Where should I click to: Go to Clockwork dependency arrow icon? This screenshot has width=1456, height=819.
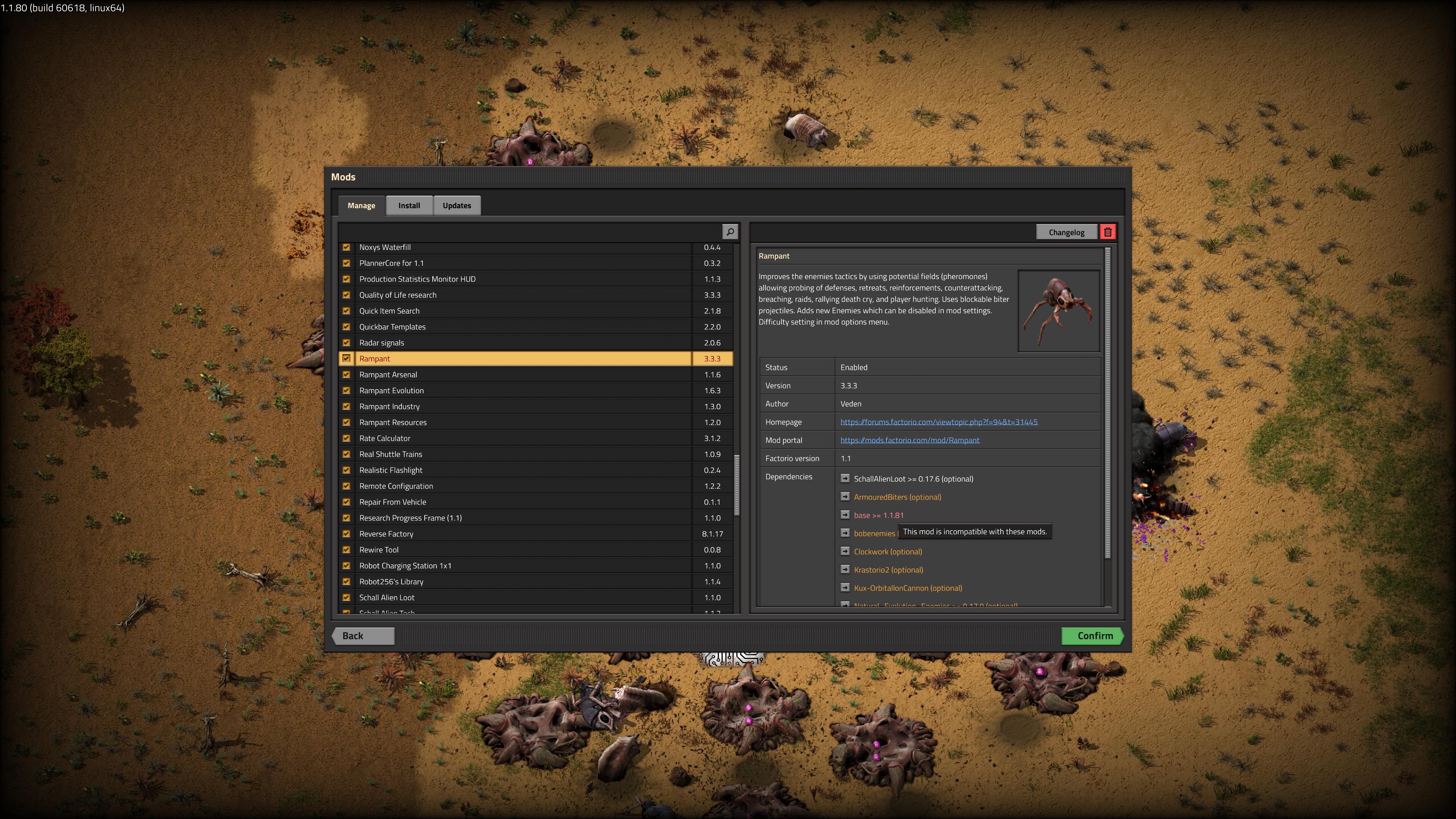pyautogui.click(x=845, y=551)
